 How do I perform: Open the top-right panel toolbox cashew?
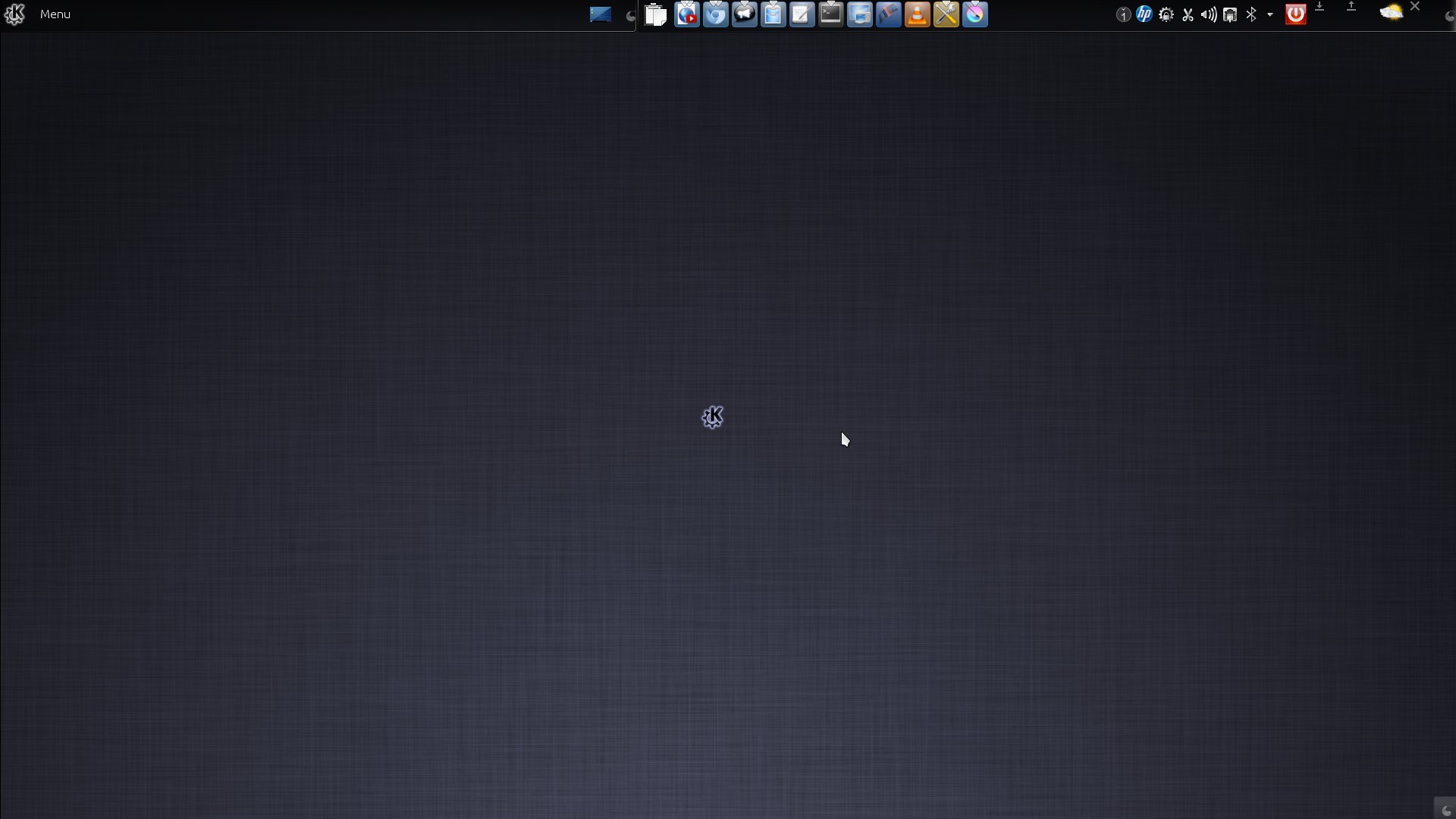click(x=1448, y=17)
